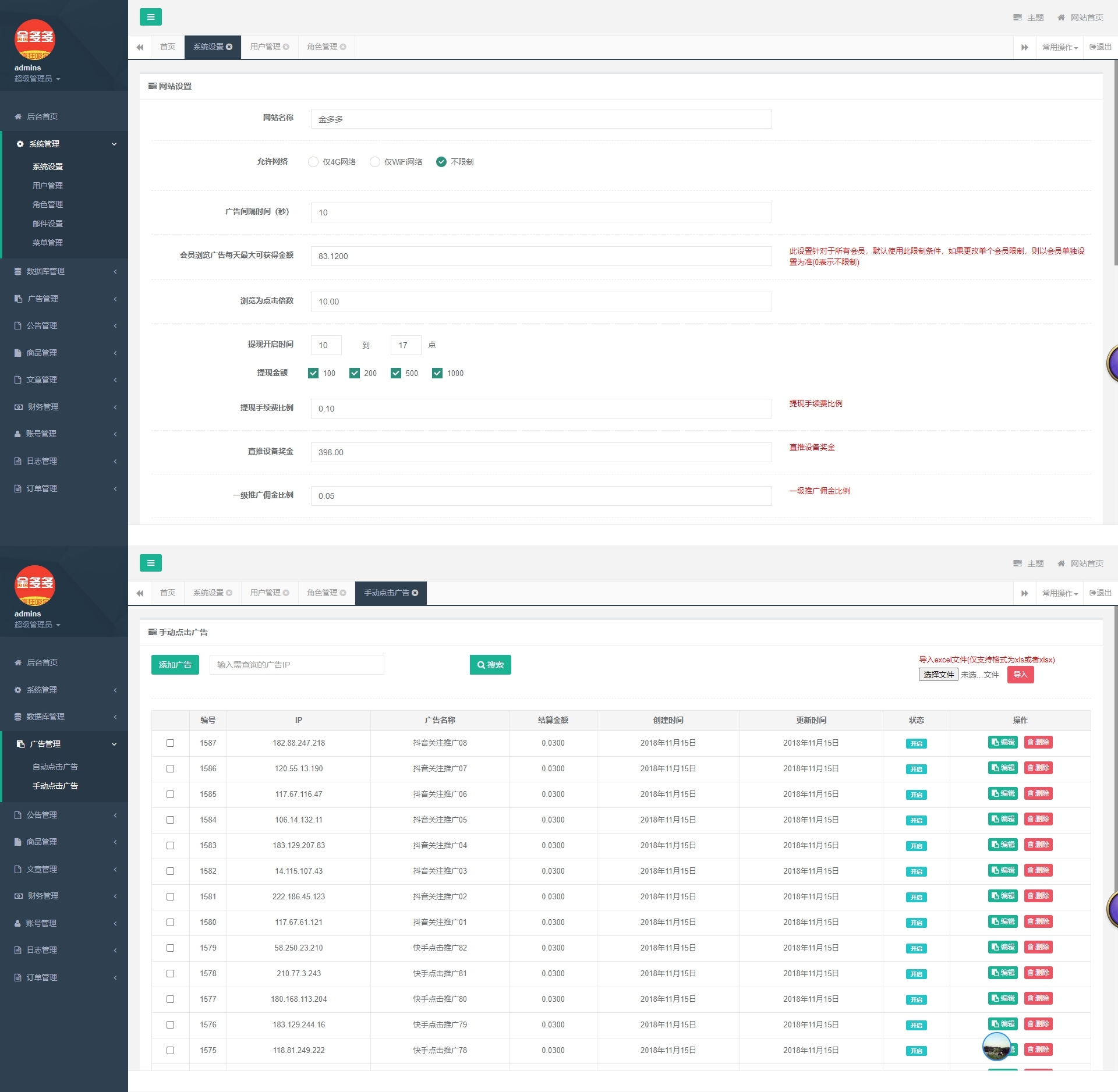The height and width of the screenshot is (1092, 1118).
Task: Open 邮件设置 submenu item
Action: point(48,224)
